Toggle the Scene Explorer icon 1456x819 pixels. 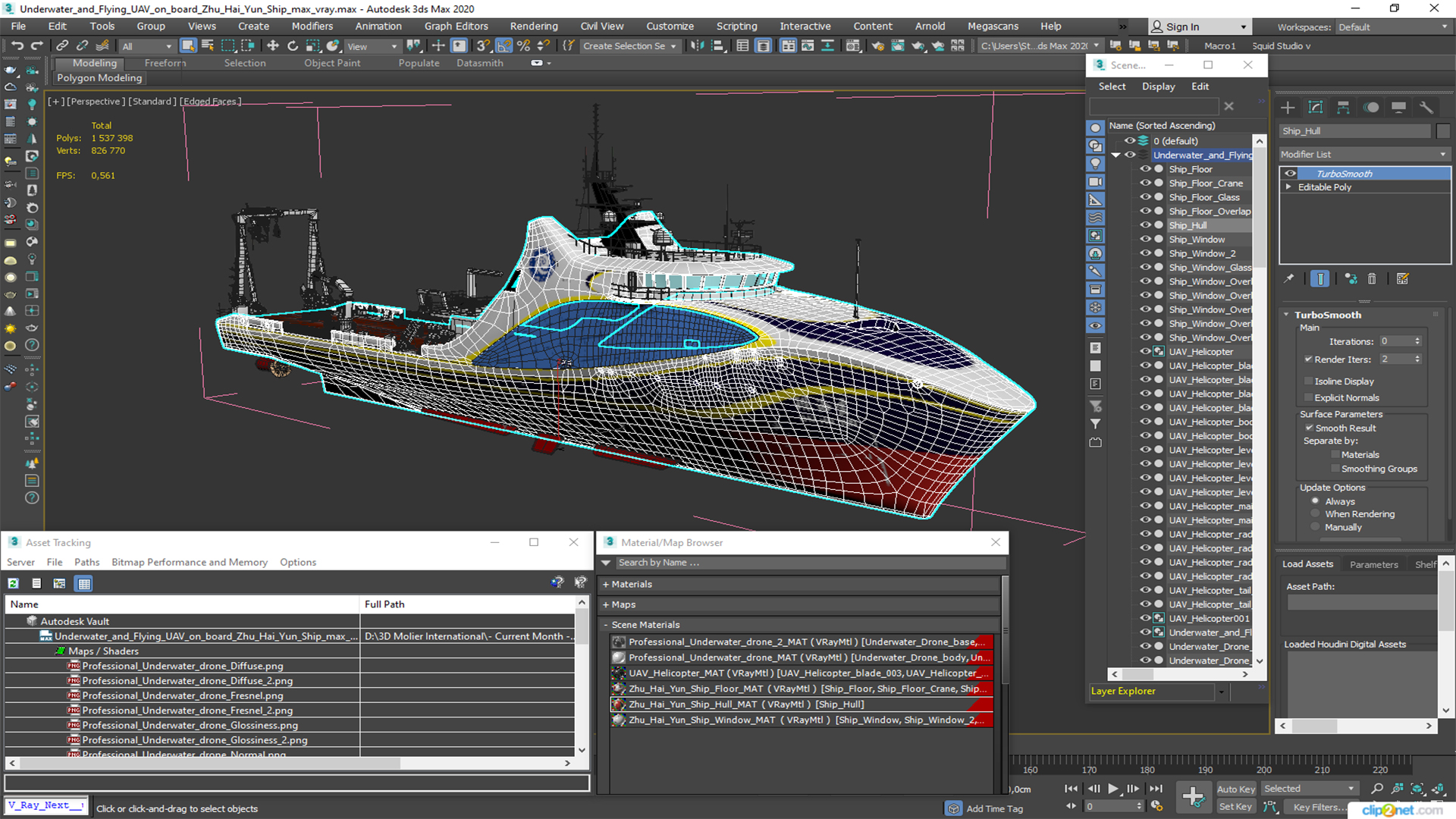(x=742, y=45)
